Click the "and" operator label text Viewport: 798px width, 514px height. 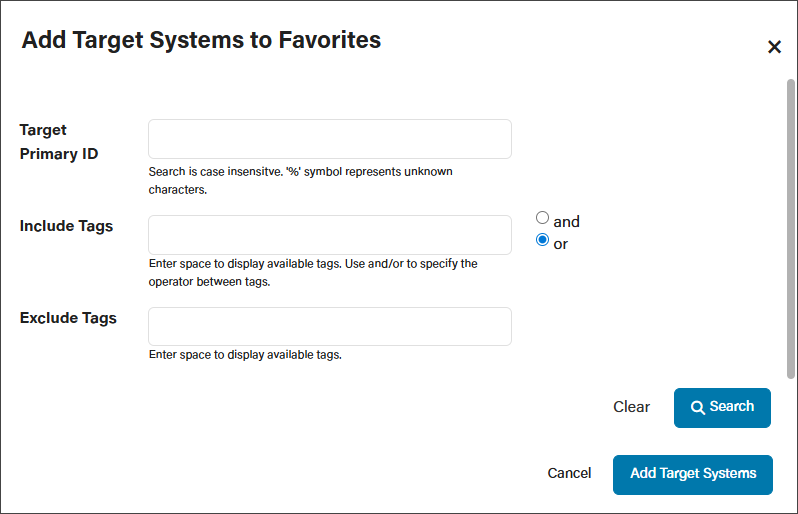coord(566,222)
